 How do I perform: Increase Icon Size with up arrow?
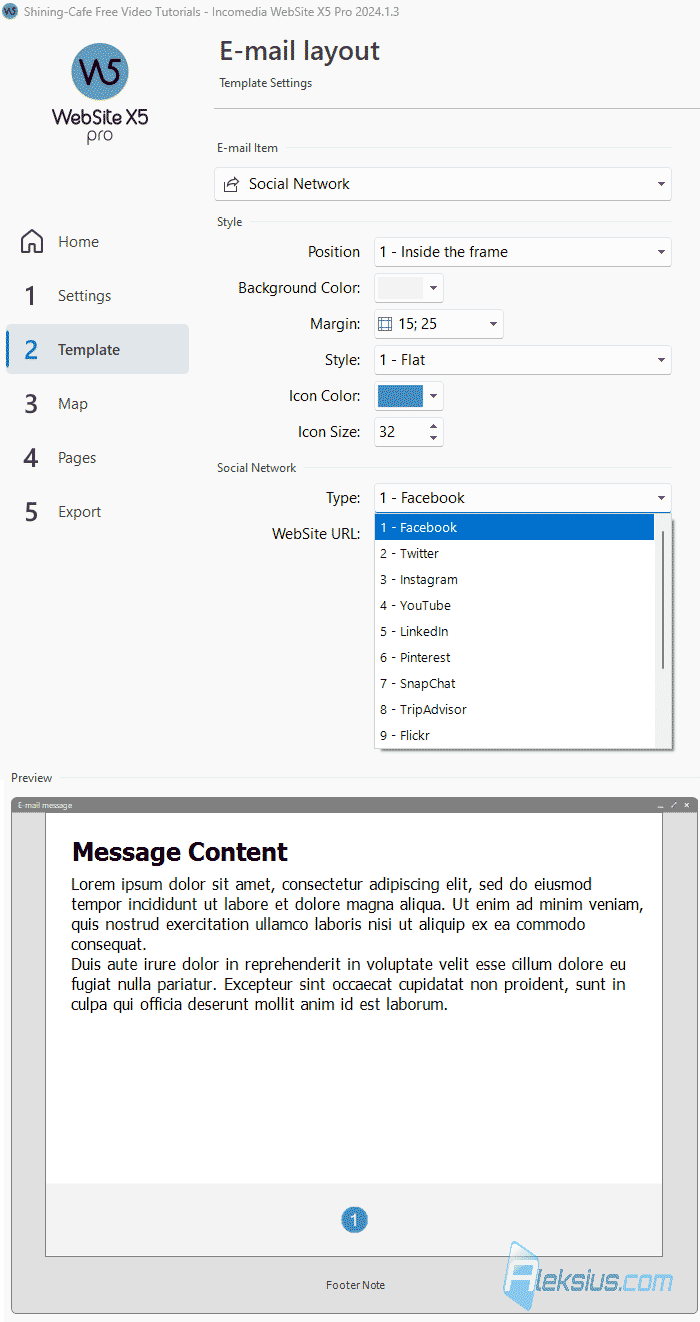(433, 426)
